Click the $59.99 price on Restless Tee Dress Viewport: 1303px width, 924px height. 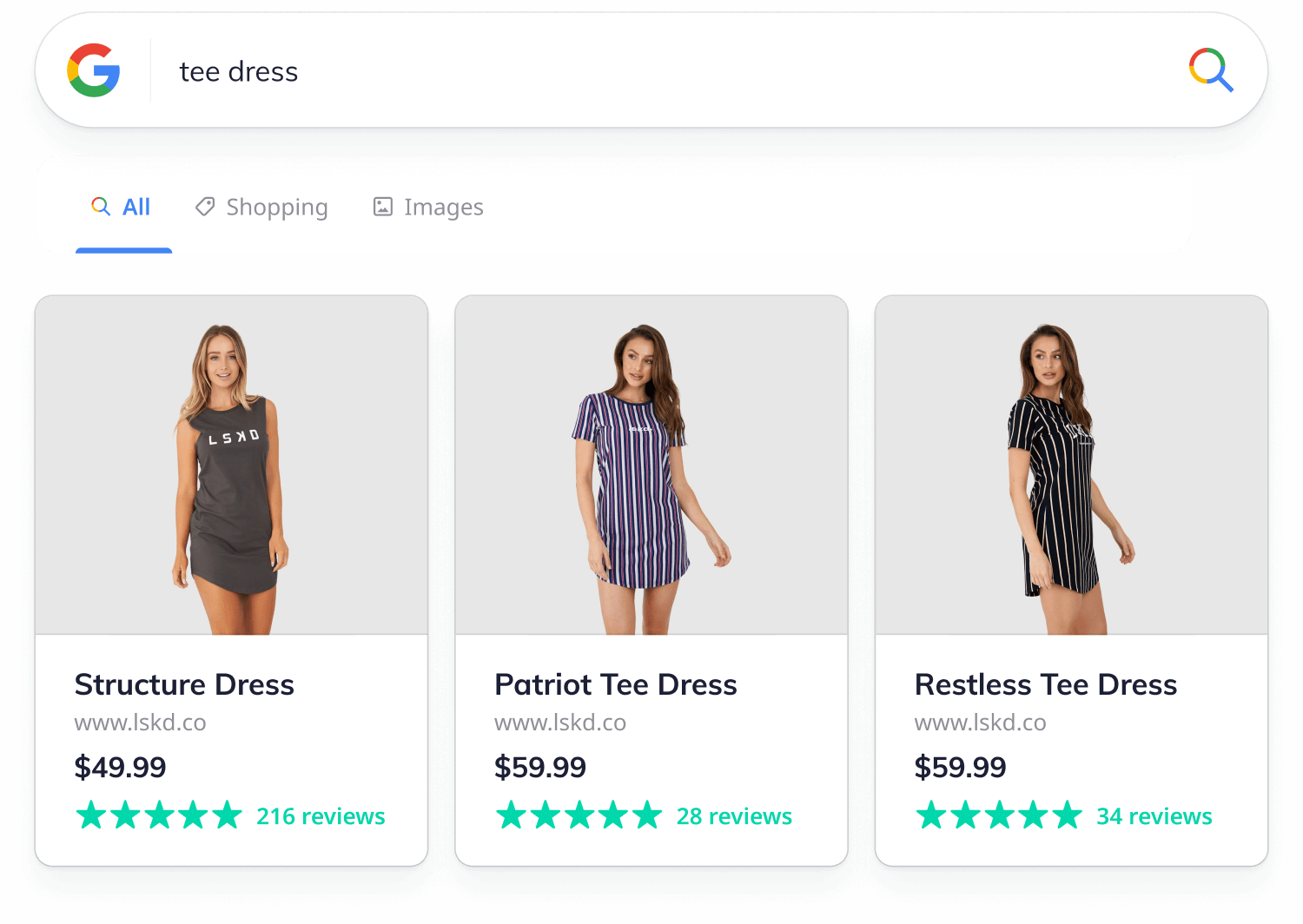point(960,767)
